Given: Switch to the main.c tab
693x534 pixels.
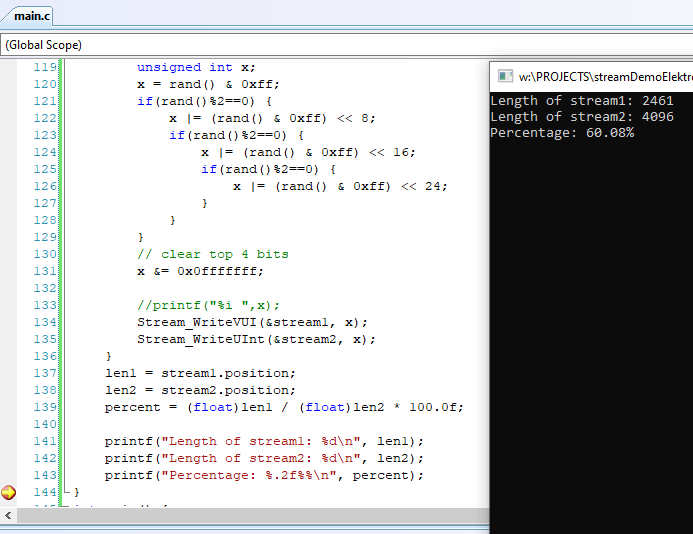Looking at the screenshot, I should [x=31, y=16].
